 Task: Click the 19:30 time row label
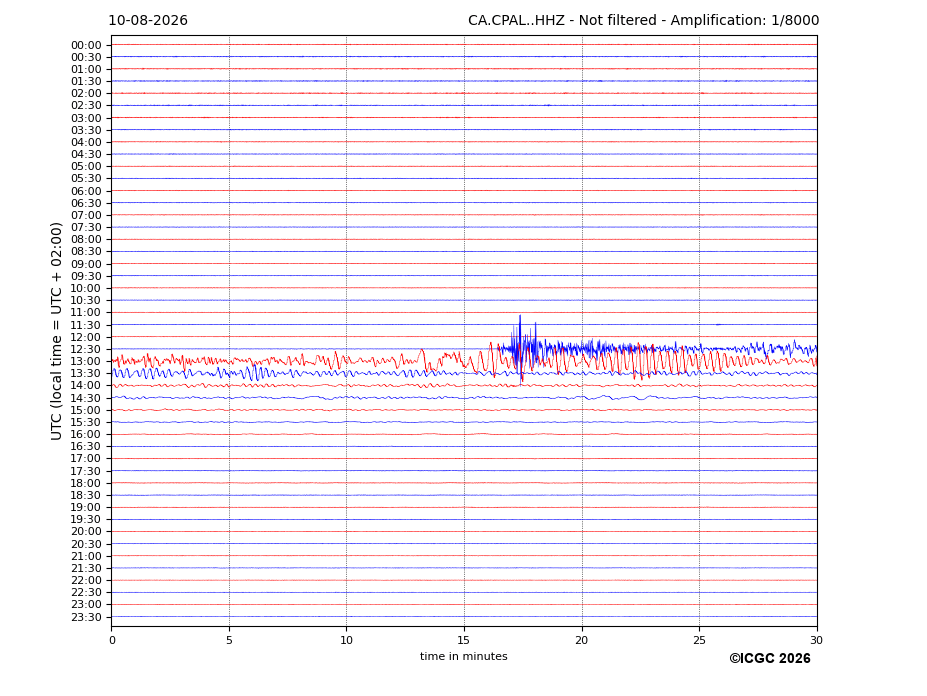86,520
